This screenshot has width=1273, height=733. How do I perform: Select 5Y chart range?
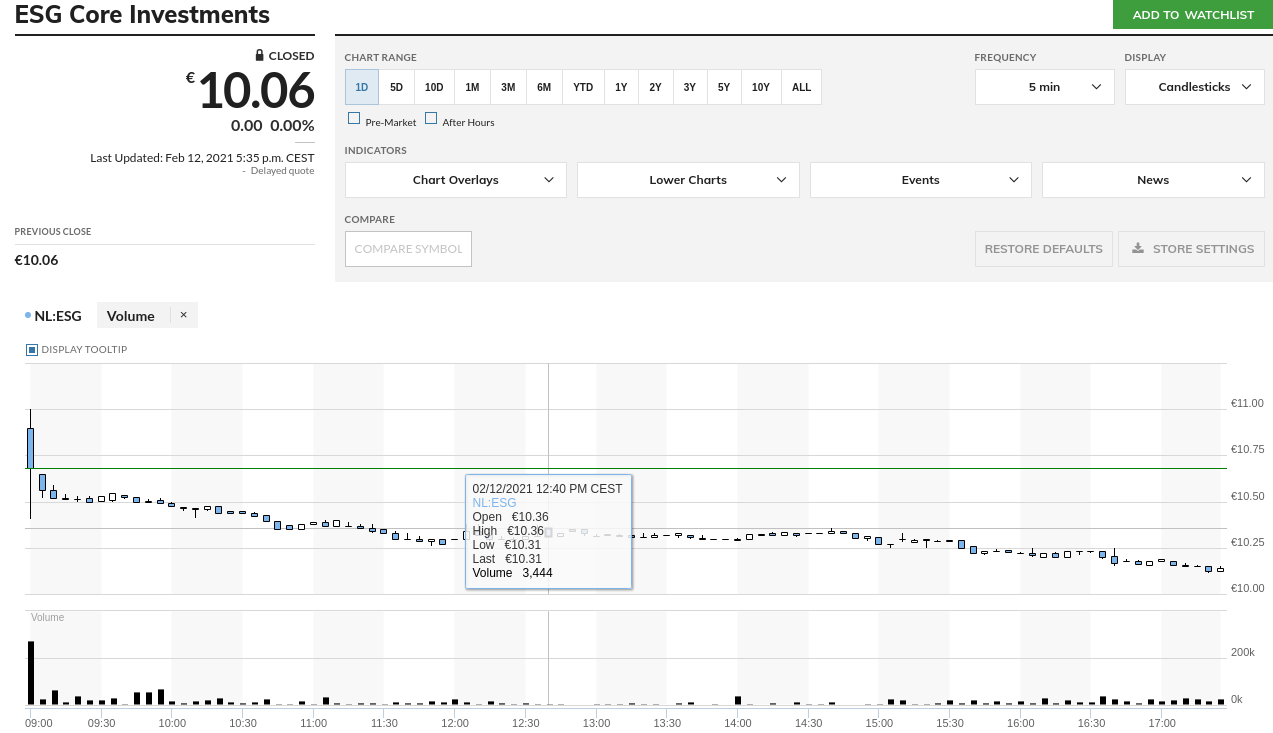[724, 87]
